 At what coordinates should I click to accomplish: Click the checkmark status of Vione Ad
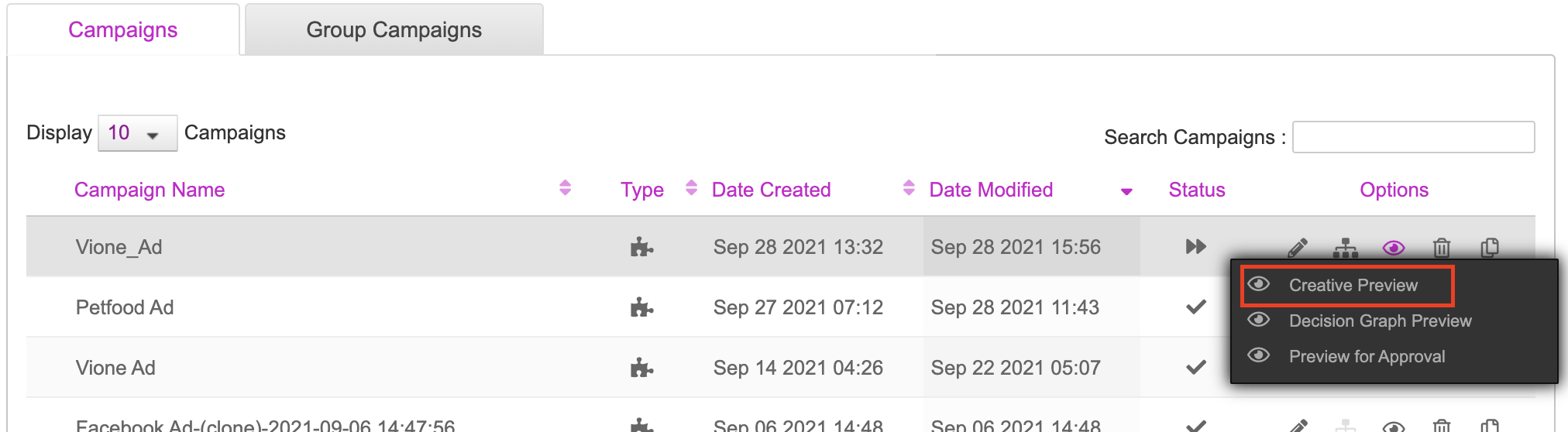[1196, 367]
